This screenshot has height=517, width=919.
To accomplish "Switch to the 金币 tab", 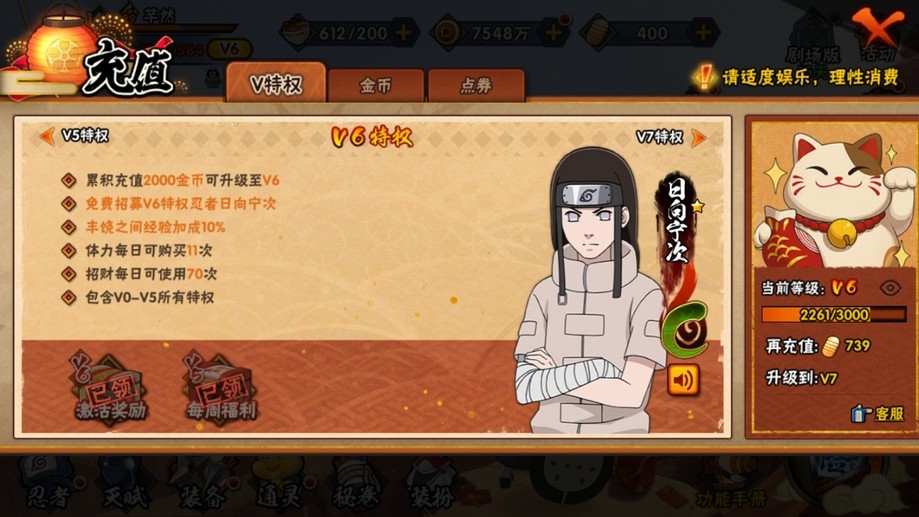I will point(376,86).
